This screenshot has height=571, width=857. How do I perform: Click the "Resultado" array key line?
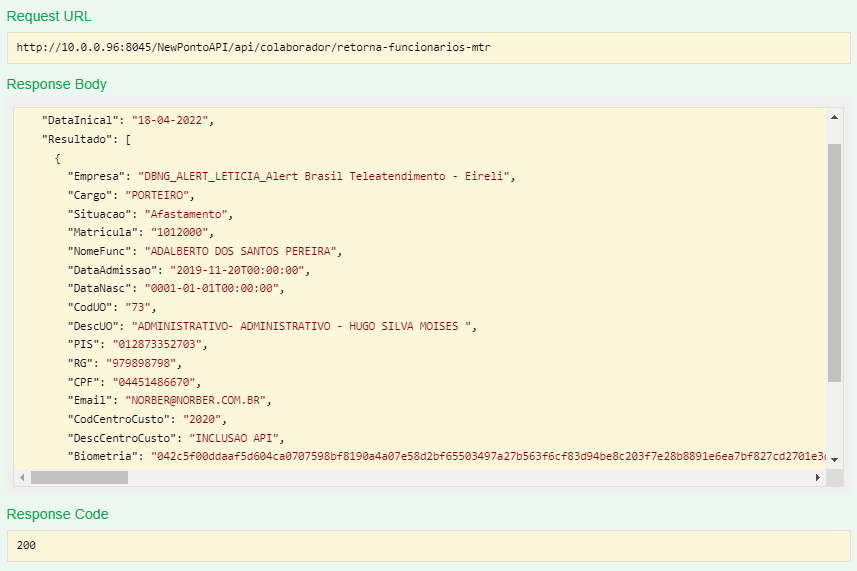click(x=82, y=138)
